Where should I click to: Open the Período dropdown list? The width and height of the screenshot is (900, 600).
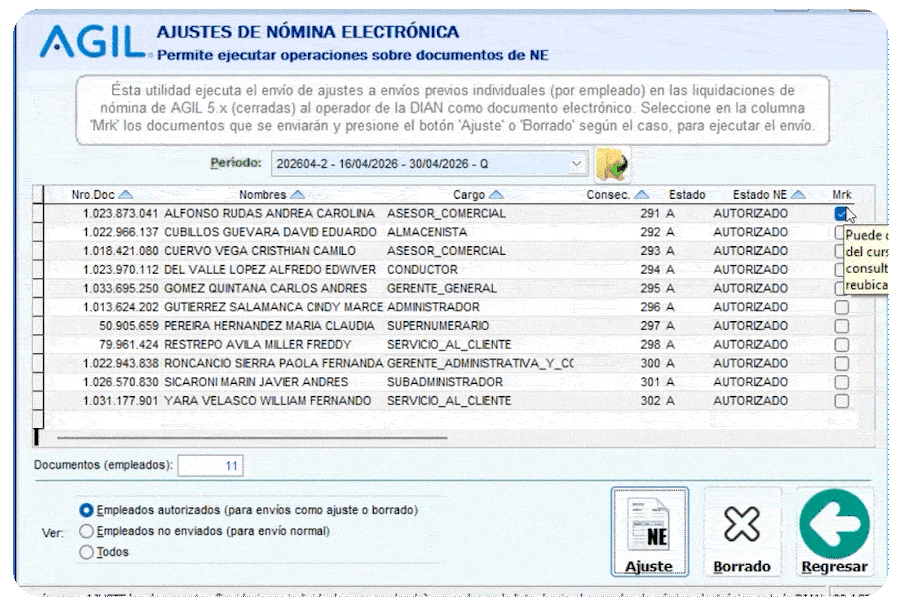576,164
